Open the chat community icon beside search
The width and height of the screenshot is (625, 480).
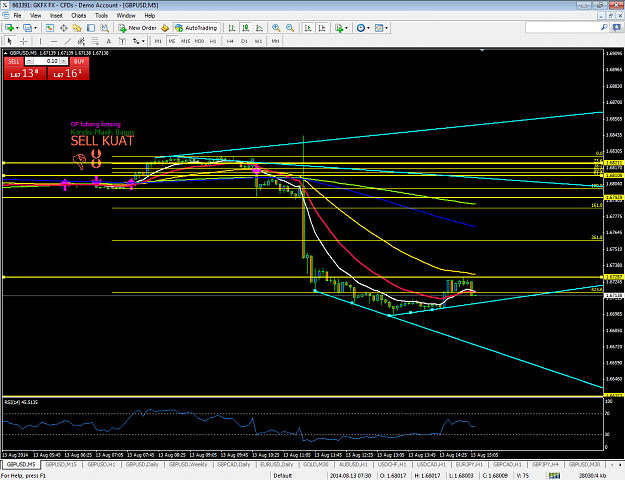coord(617,27)
